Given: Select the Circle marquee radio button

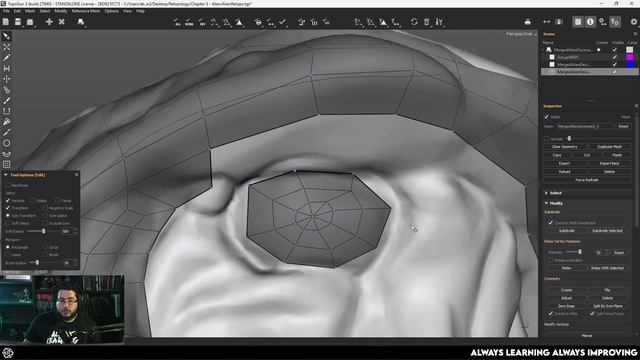Looking at the screenshot, I should click(x=45, y=247).
